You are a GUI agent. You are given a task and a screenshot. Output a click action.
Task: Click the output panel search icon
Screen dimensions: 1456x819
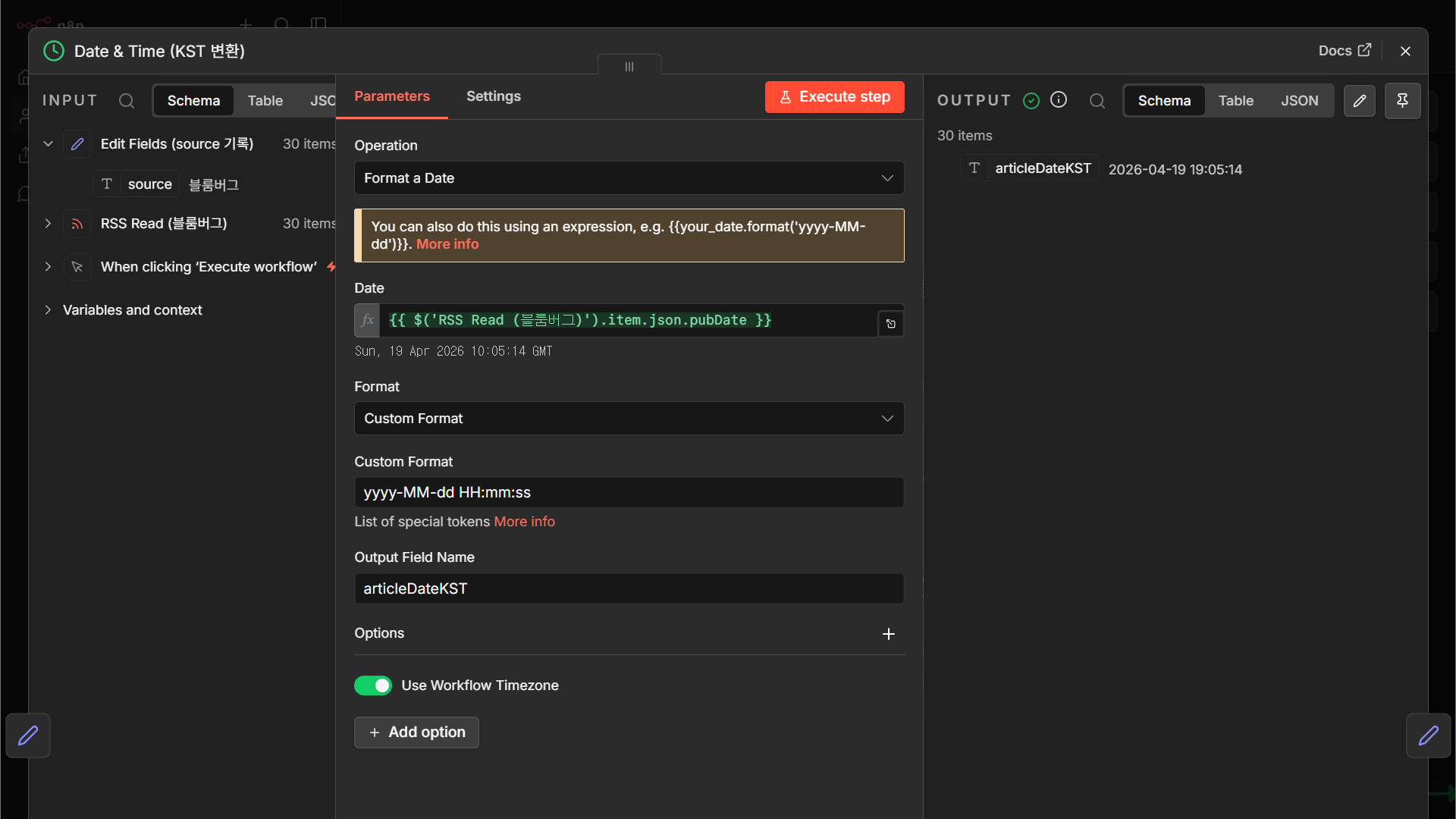1097,101
